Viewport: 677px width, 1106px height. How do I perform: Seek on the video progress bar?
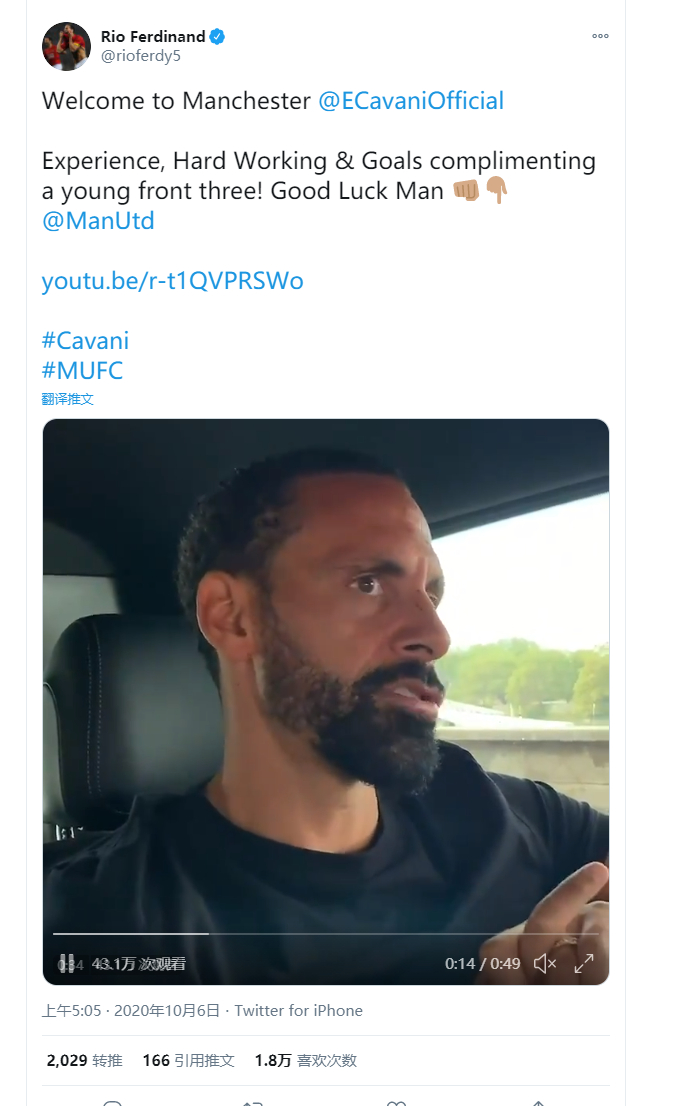click(326, 934)
